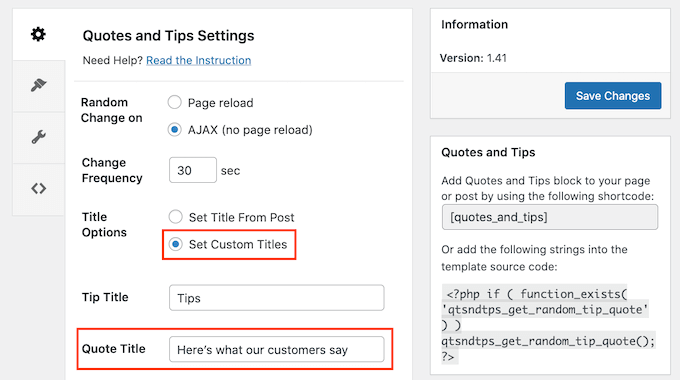Open the paintbrush Appearance tab icon
Screen dimensions: 680x380
(x=38, y=85)
